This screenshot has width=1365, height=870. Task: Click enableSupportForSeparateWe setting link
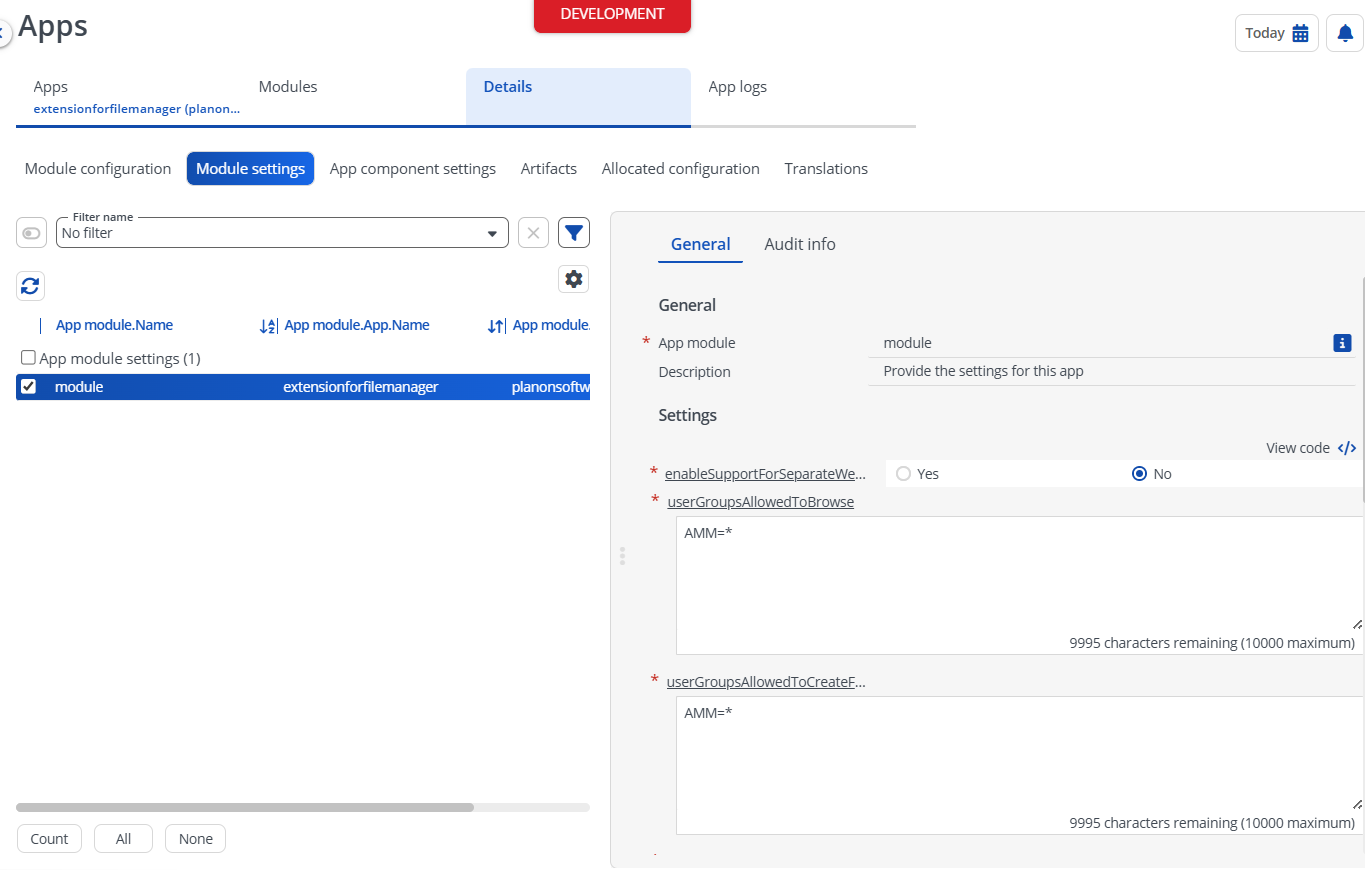[x=765, y=474]
